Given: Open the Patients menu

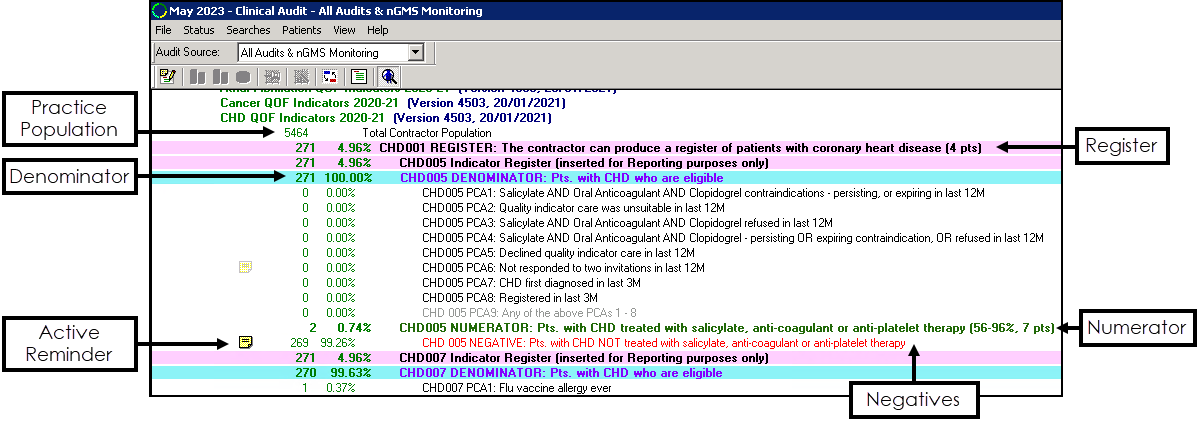Looking at the screenshot, I should pos(302,30).
